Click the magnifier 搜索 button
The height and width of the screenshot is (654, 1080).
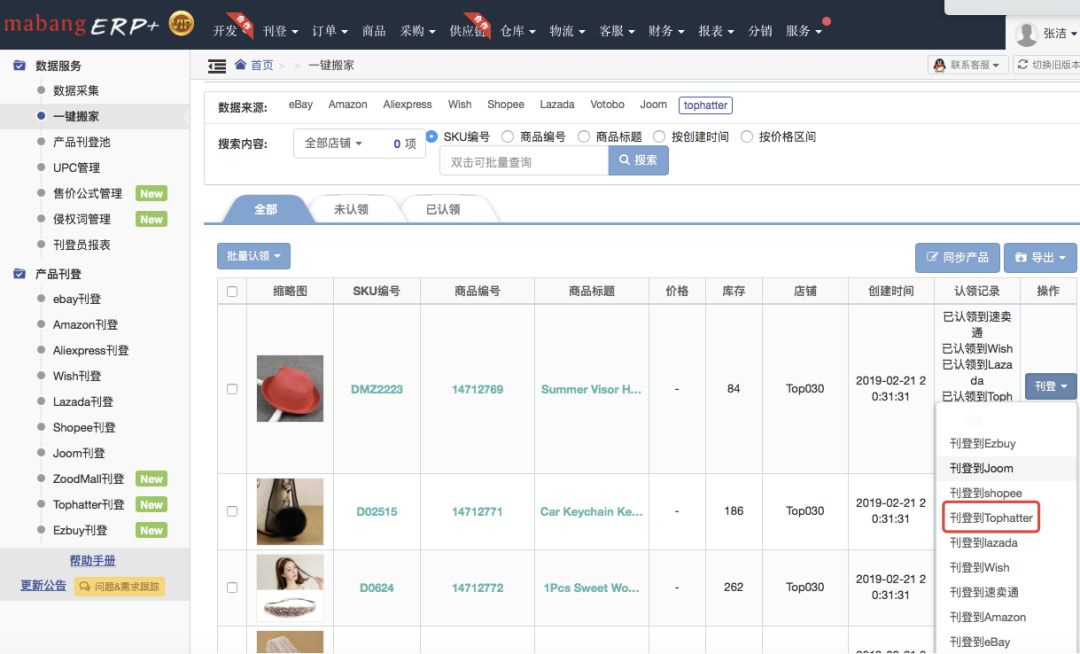point(638,160)
